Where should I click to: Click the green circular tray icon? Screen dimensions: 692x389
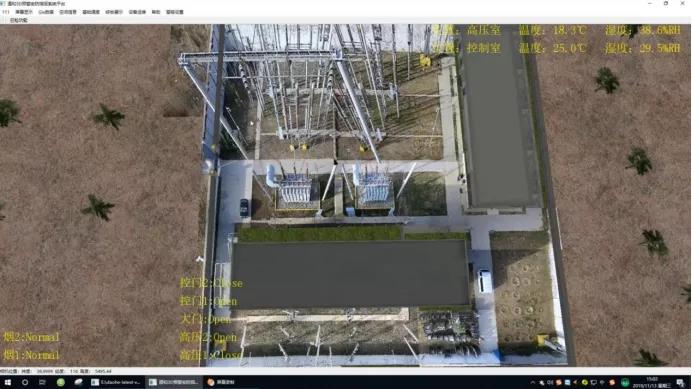tap(625, 383)
